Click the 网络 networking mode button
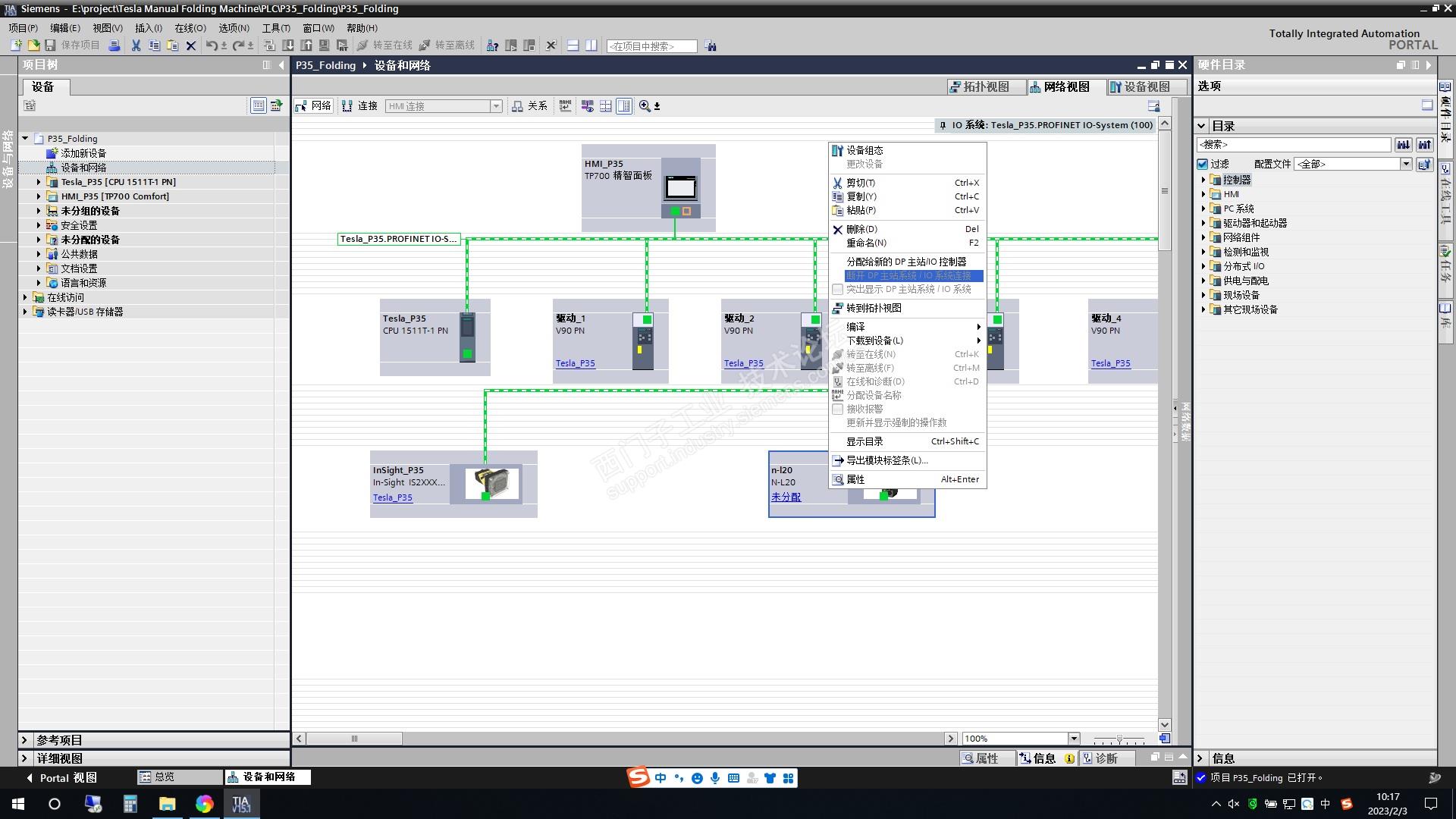Image resolution: width=1456 pixels, height=819 pixels. pos(313,106)
